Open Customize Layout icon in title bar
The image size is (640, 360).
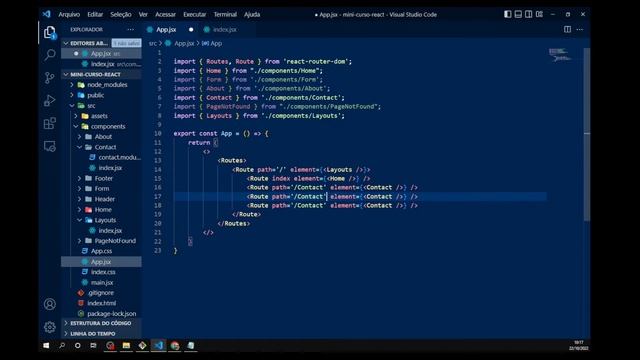539,14
